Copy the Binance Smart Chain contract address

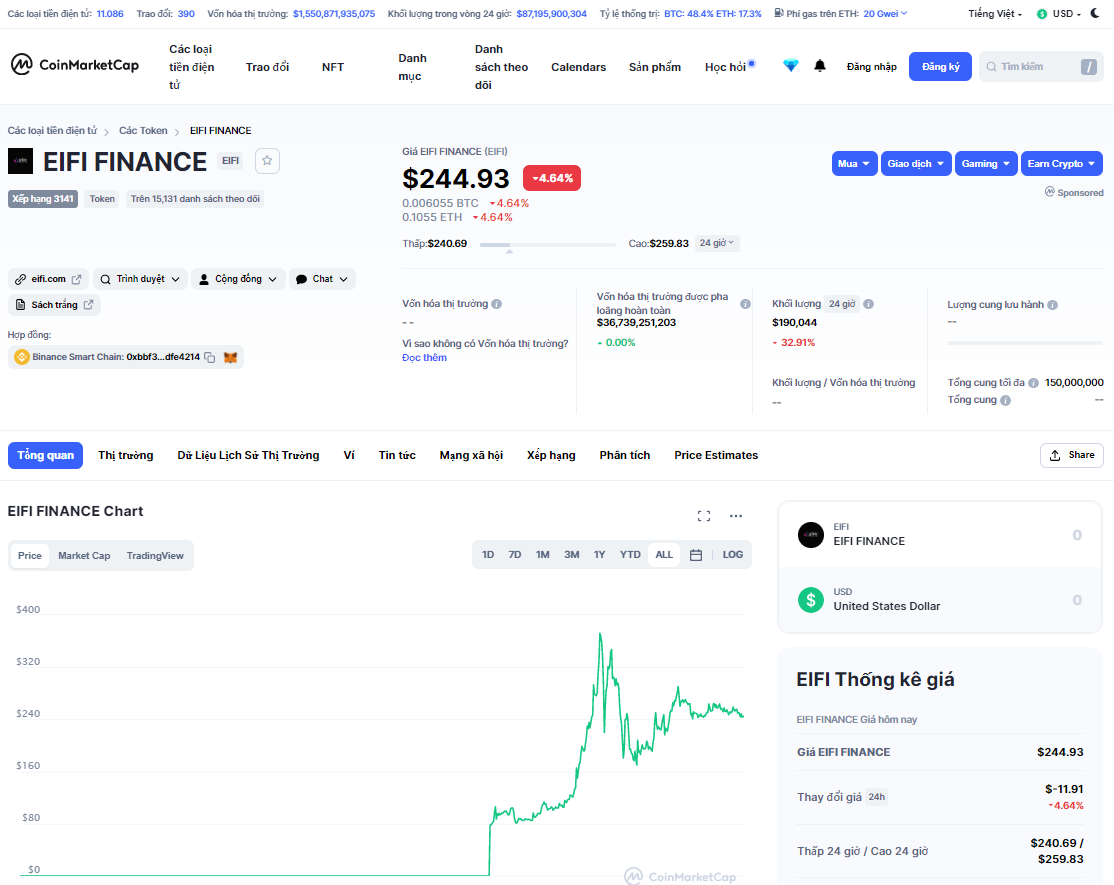(x=210, y=357)
